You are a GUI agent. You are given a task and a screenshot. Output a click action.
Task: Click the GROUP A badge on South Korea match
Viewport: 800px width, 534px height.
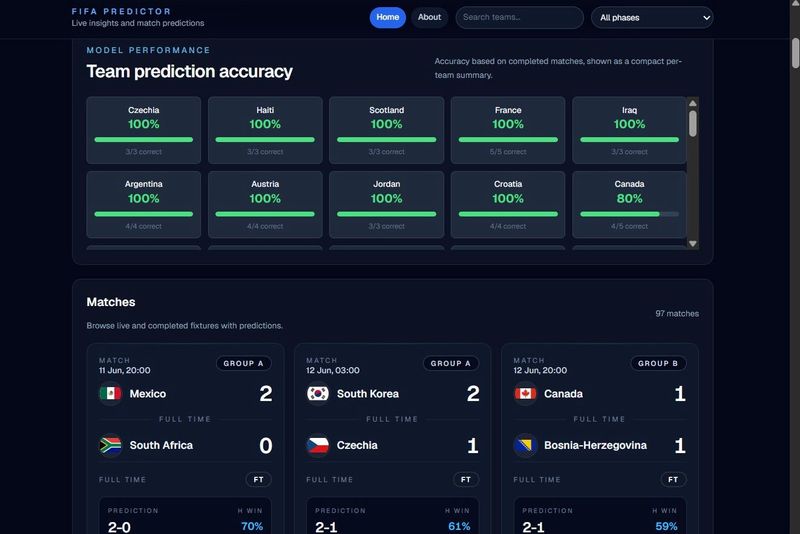pyautogui.click(x=451, y=363)
